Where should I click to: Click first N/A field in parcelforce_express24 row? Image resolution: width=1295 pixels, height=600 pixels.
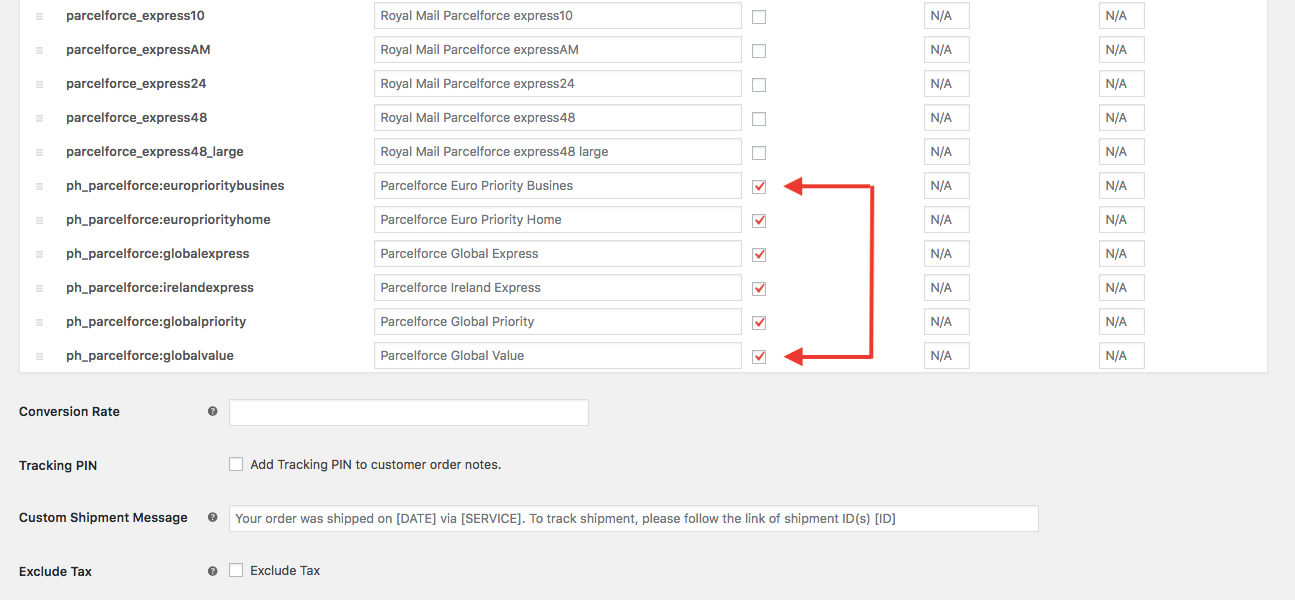coord(947,84)
